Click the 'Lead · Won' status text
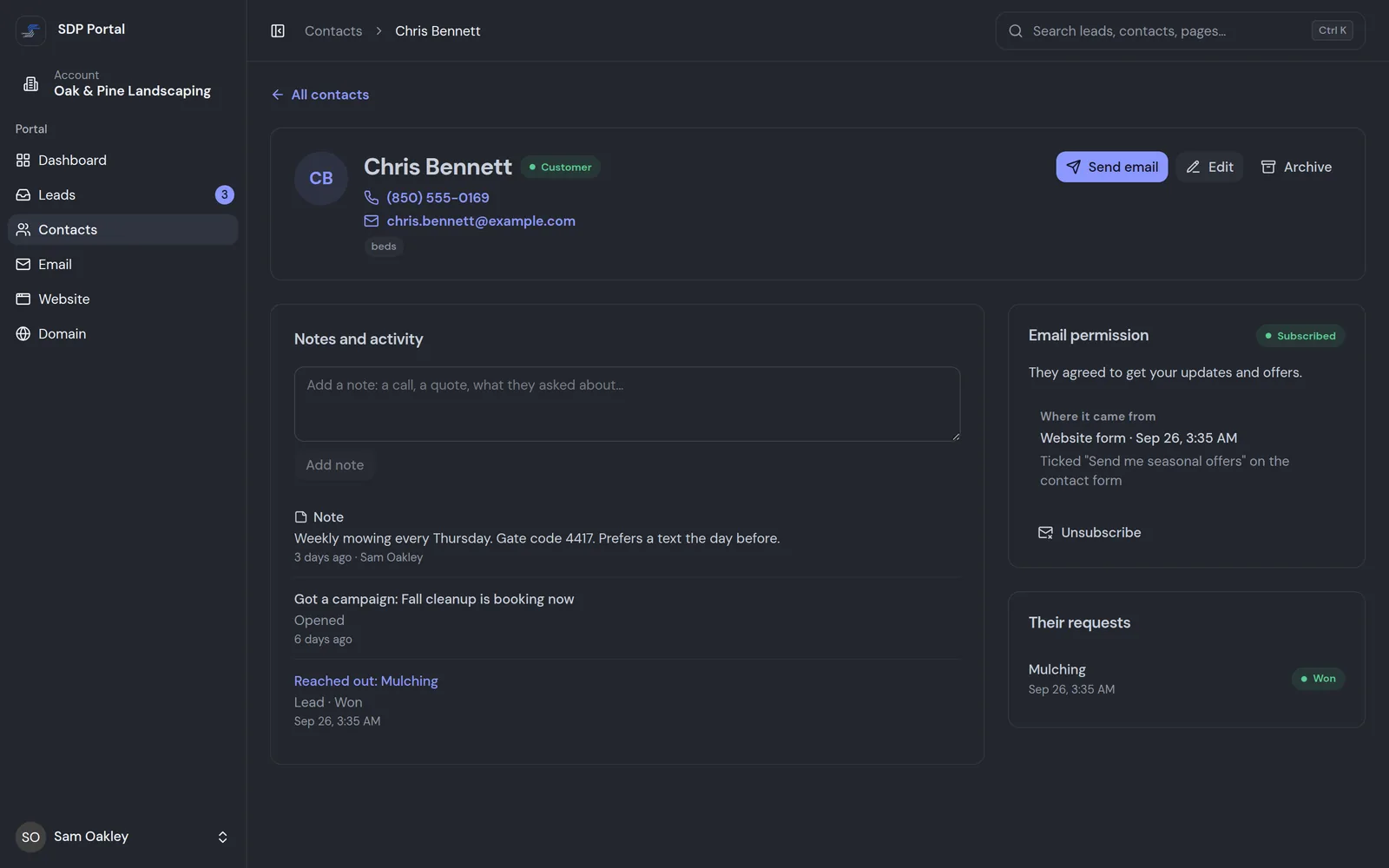 (328, 702)
